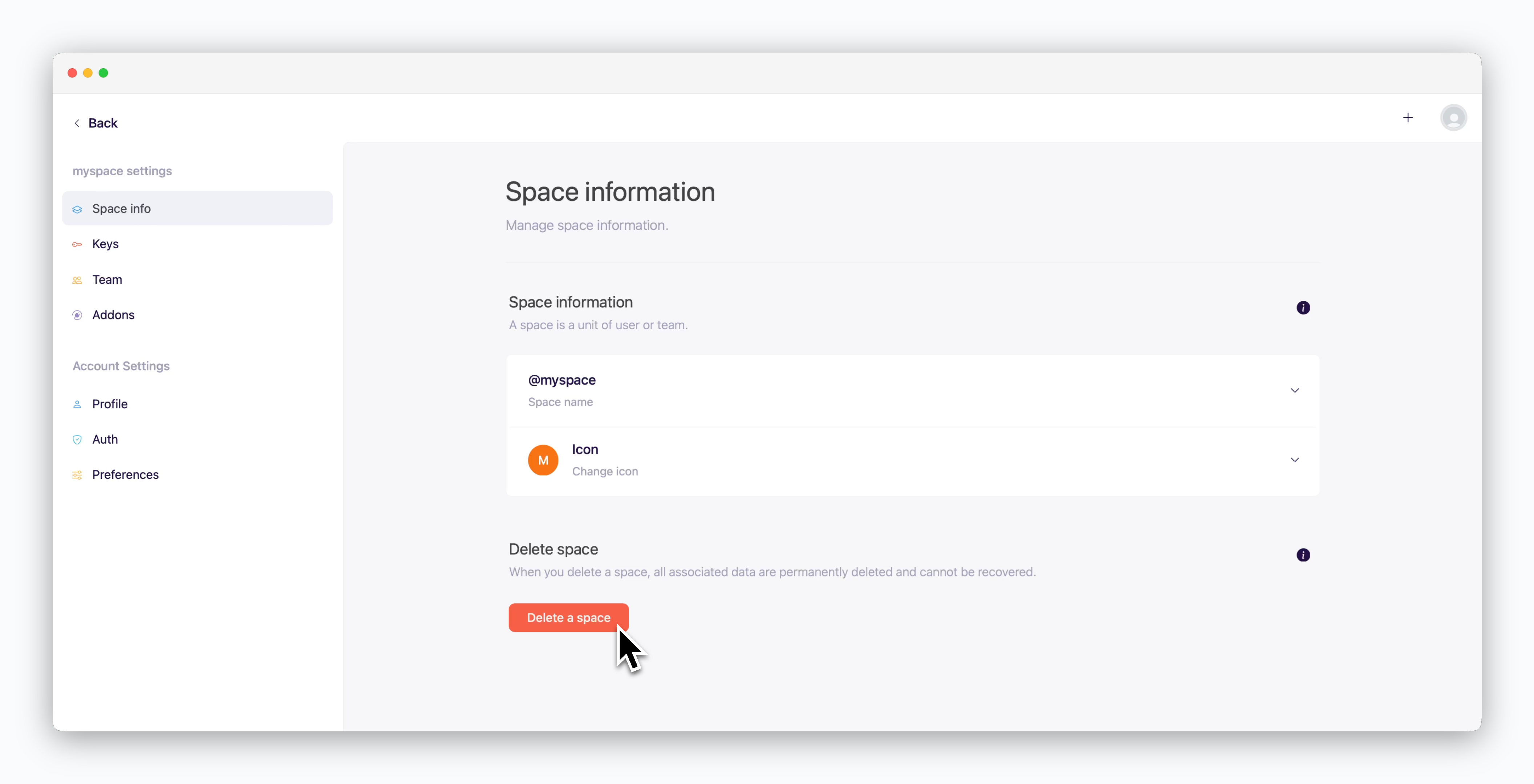Image resolution: width=1534 pixels, height=784 pixels.
Task: Click the Delete a space button
Action: click(568, 617)
